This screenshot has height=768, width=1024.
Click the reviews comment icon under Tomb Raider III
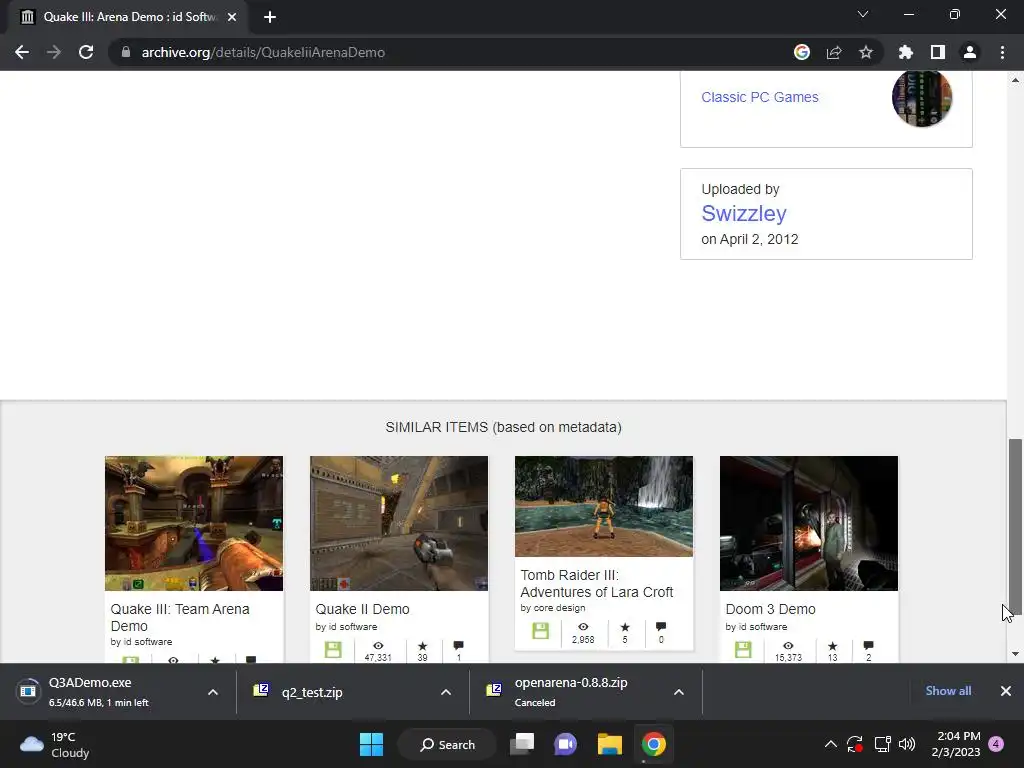coord(661,627)
